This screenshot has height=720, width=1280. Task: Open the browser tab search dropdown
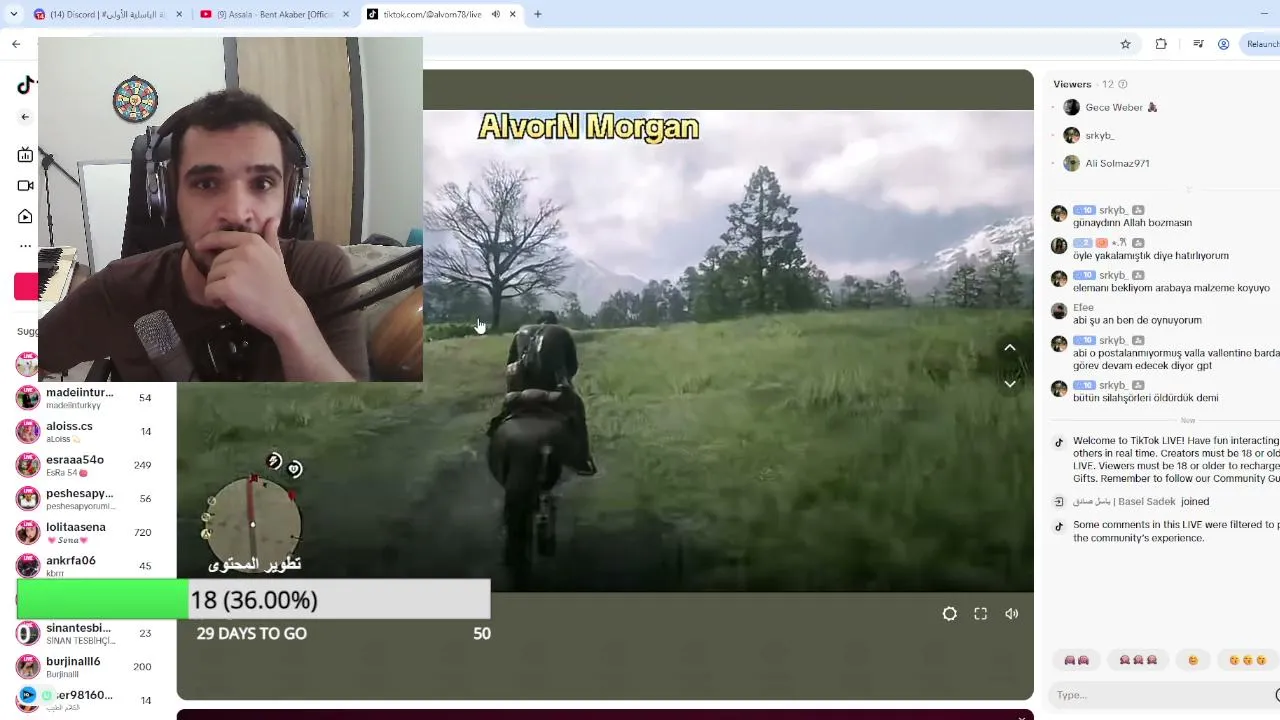pyautogui.click(x=16, y=14)
